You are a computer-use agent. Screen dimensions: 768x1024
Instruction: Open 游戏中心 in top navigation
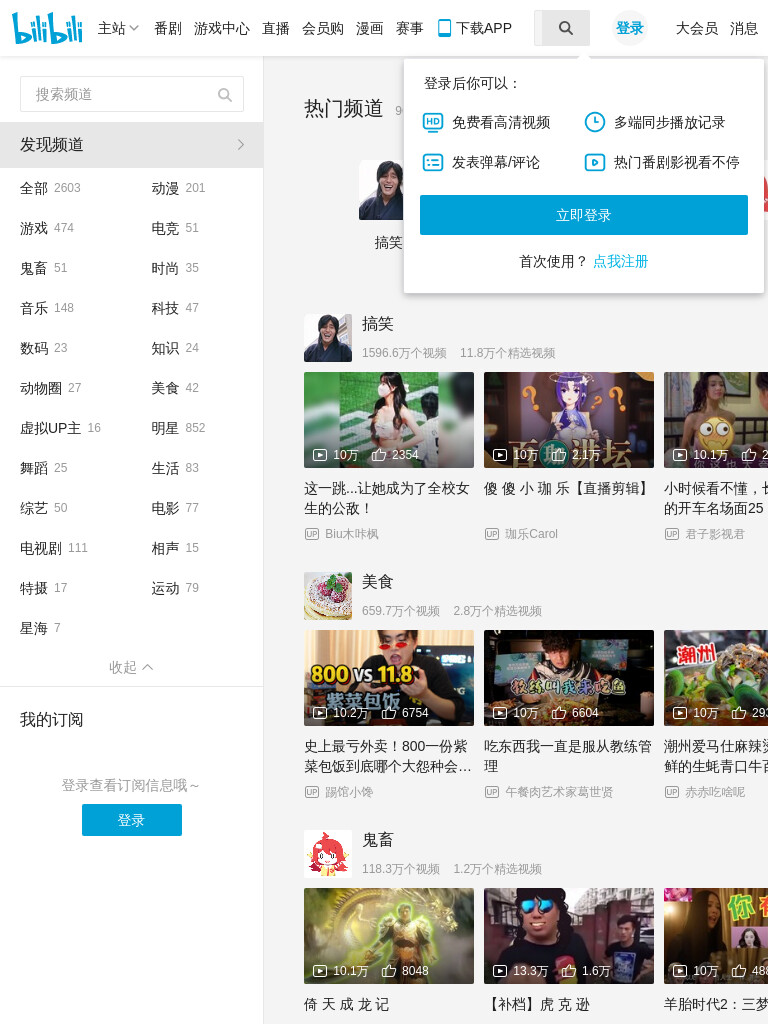[222, 28]
